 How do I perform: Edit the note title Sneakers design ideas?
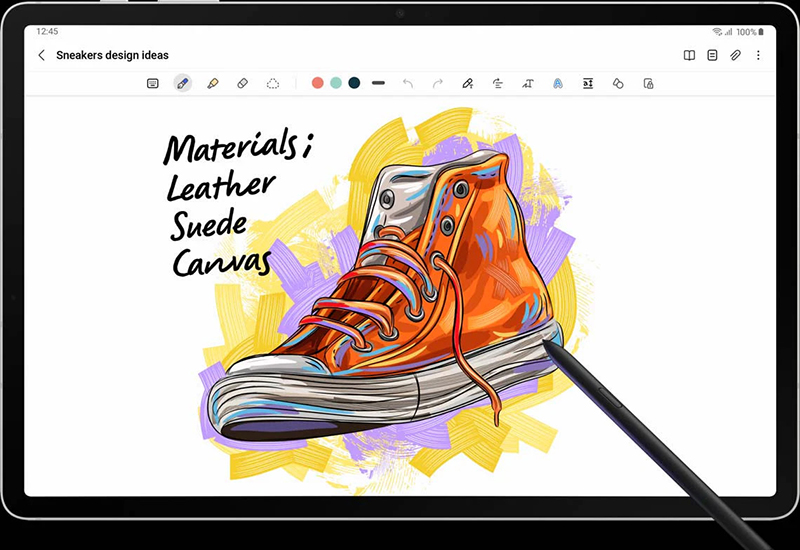[x=112, y=55]
